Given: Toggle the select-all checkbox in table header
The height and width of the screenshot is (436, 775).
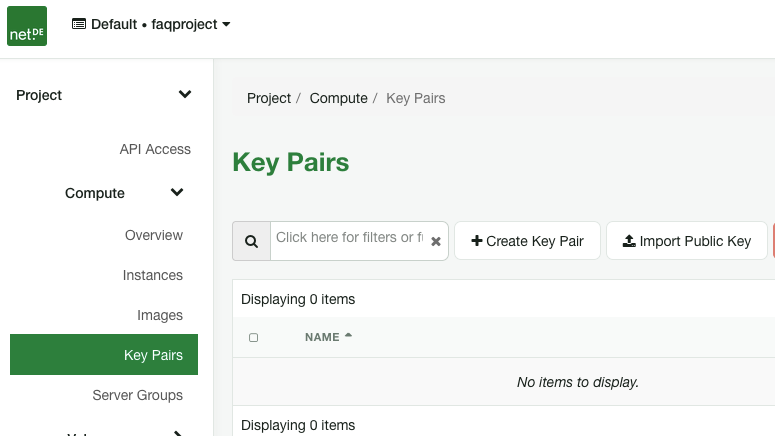Looking at the screenshot, I should [x=254, y=338].
